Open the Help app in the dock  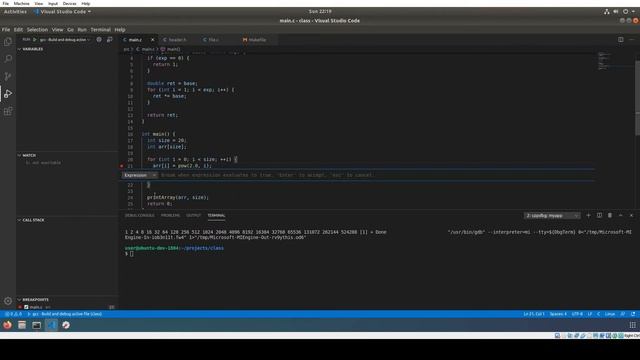[x=66, y=325]
